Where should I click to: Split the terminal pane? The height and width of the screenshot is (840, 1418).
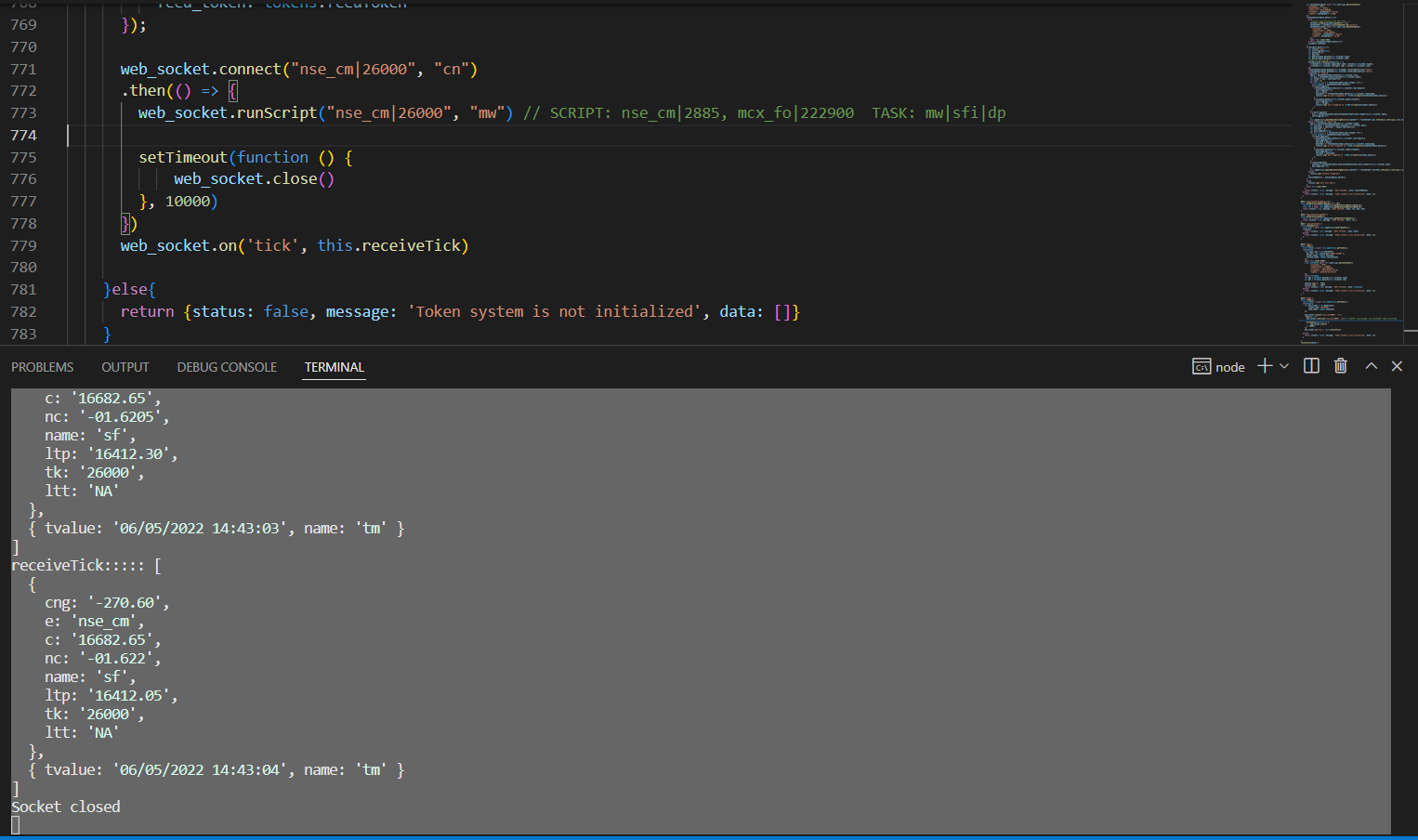pyautogui.click(x=1311, y=366)
